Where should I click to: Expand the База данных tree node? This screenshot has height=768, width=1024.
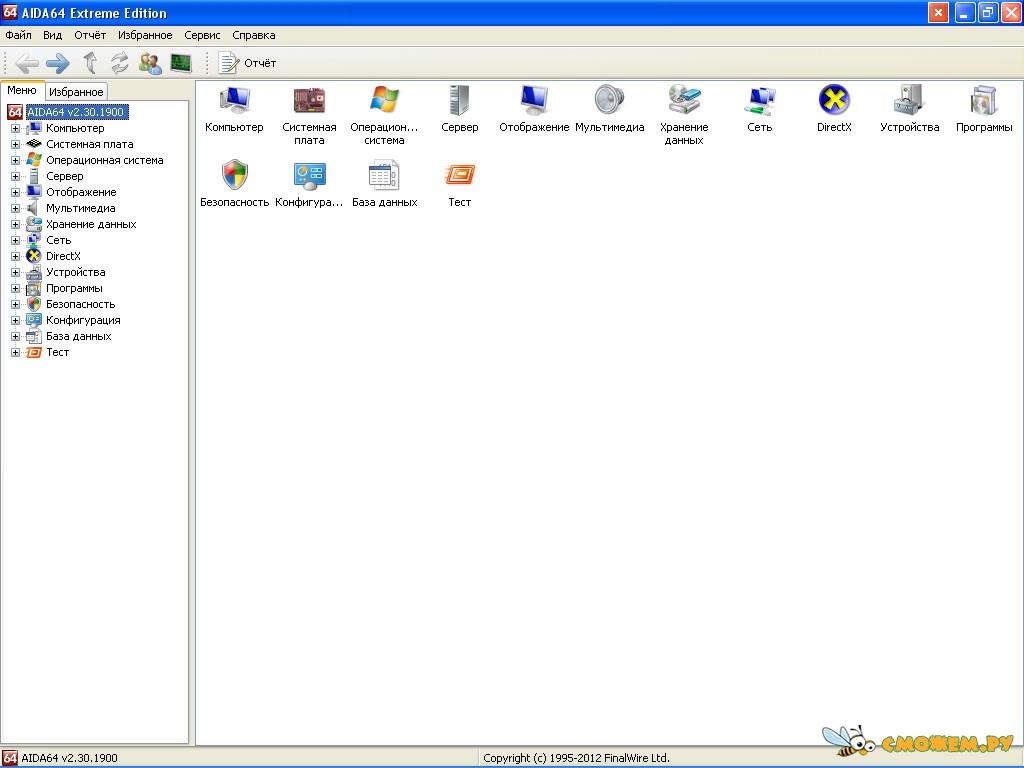(15, 336)
